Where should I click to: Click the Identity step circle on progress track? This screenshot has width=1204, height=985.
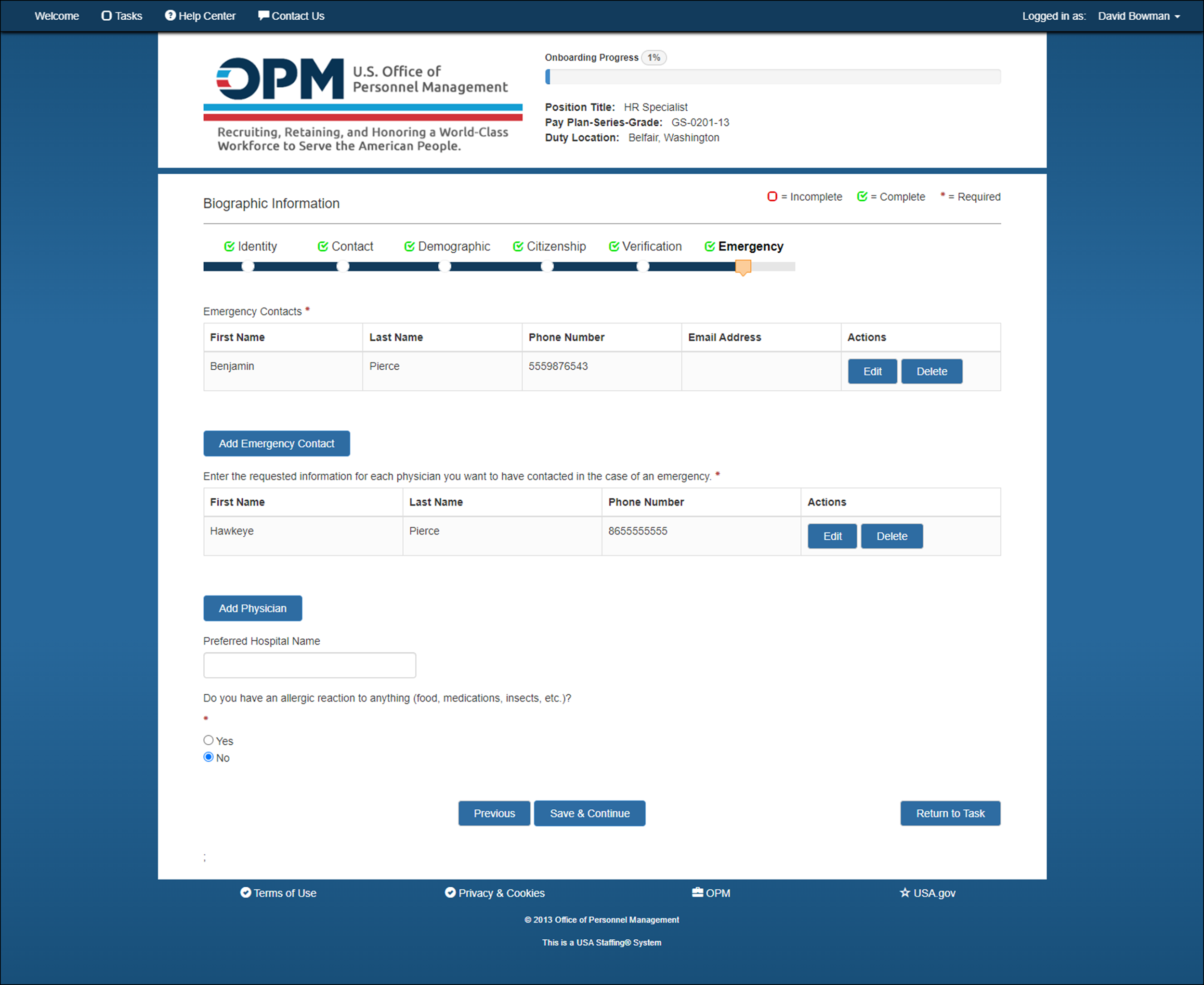click(x=248, y=266)
